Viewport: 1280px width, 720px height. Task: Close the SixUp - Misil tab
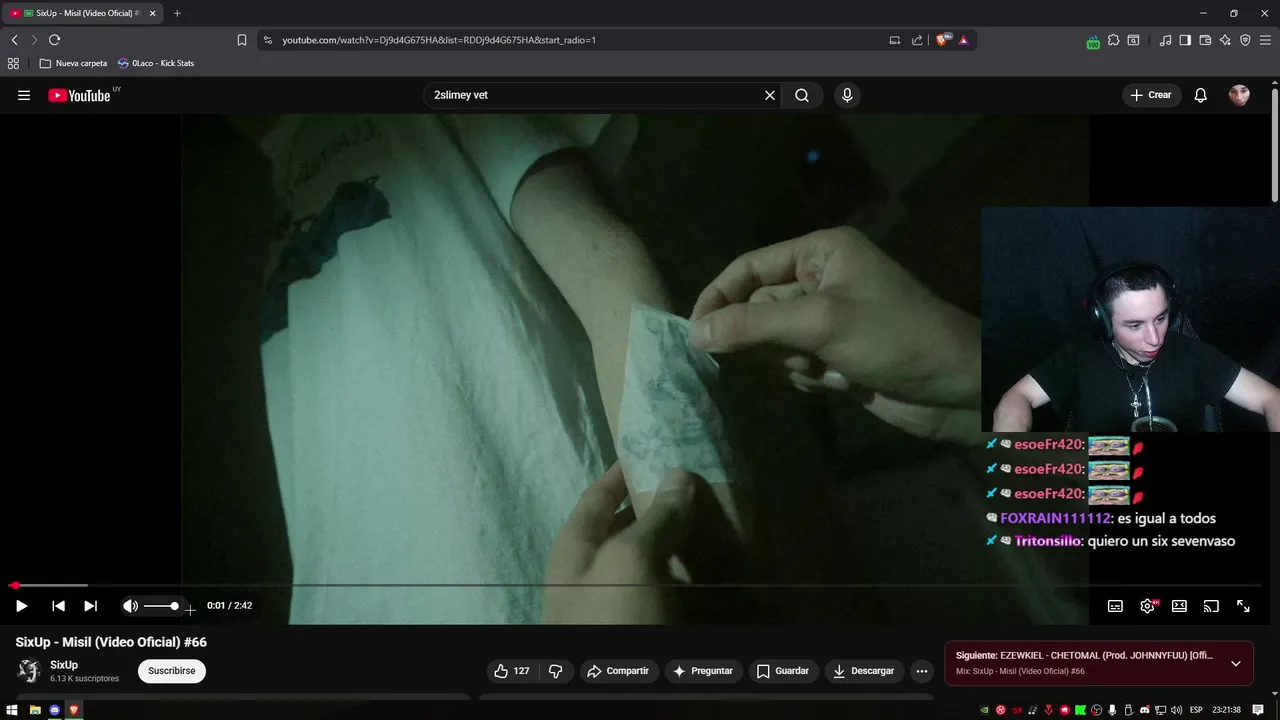[x=153, y=13]
